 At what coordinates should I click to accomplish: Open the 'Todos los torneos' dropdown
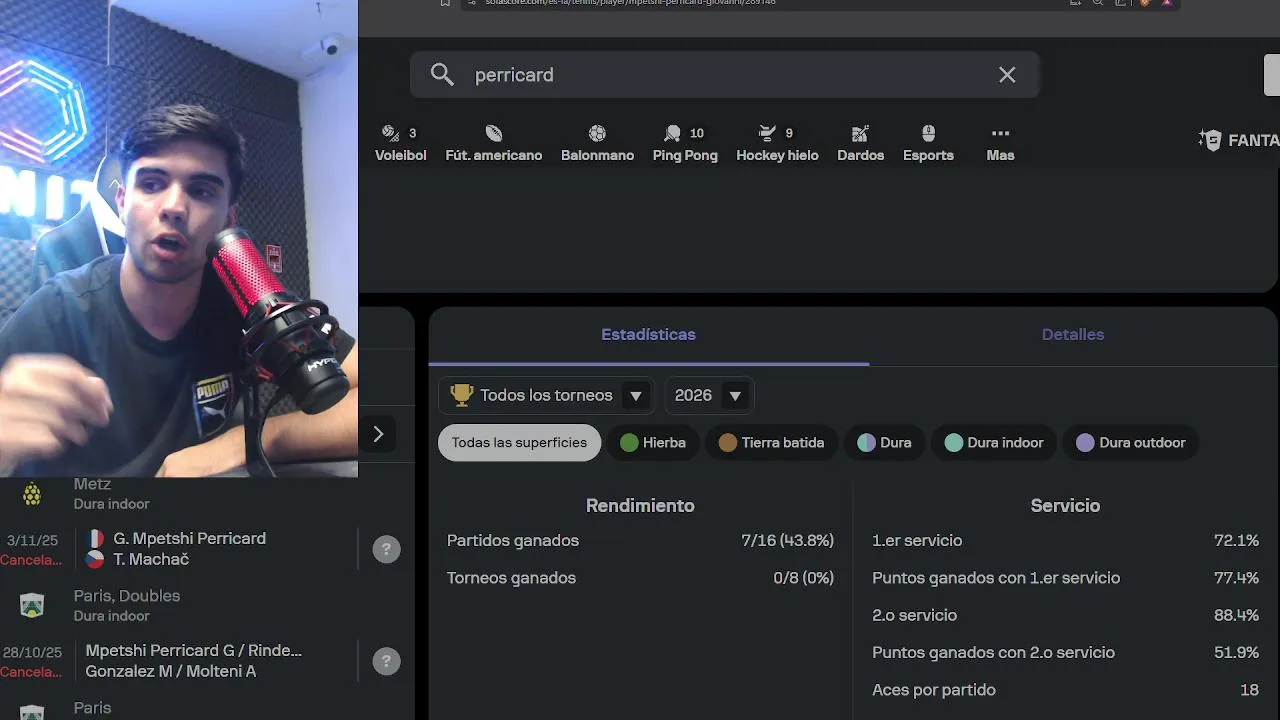[x=546, y=396]
